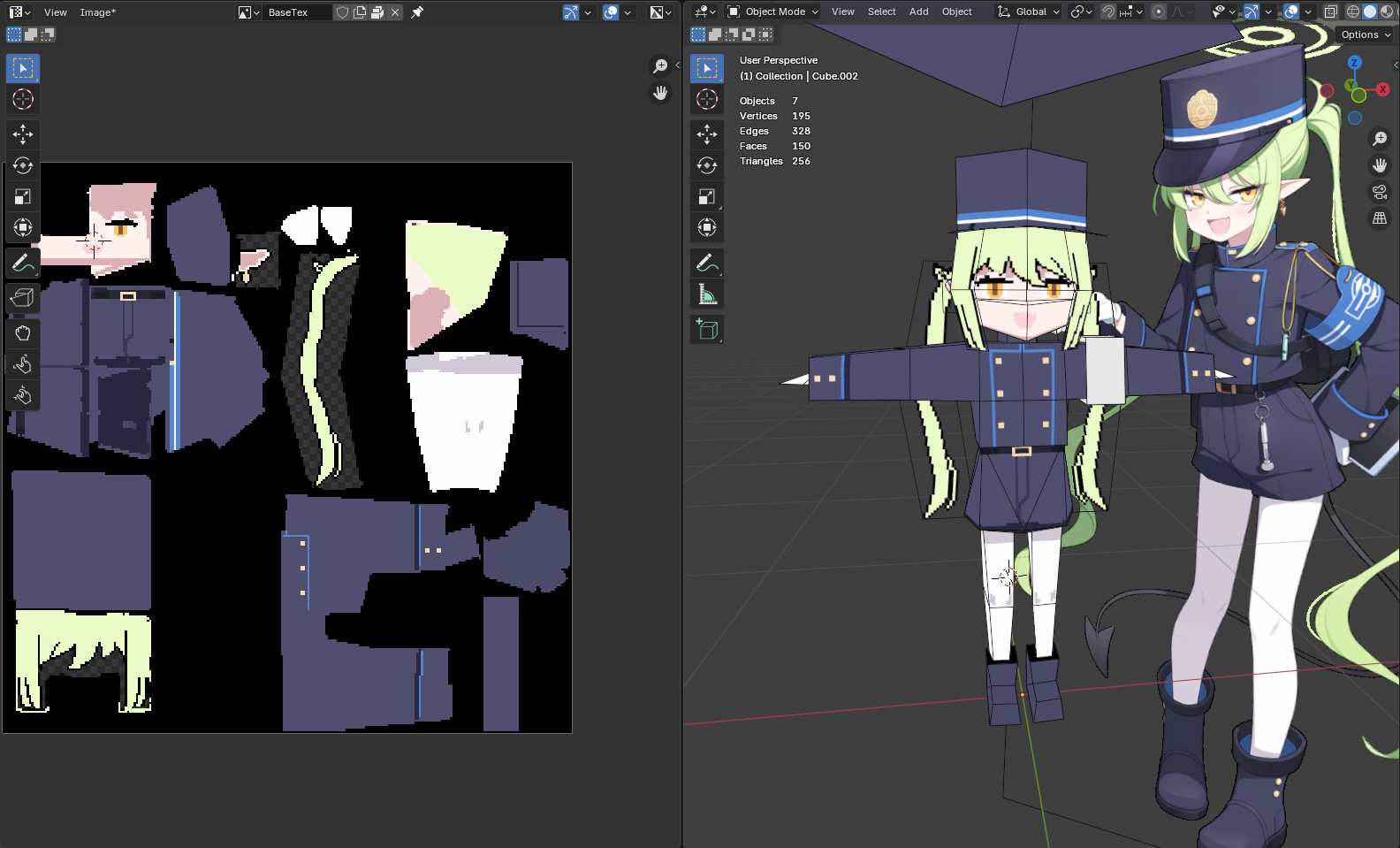Toggle overlays in the image editor
Screen dimensions: 1400x848
[x=611, y=12]
